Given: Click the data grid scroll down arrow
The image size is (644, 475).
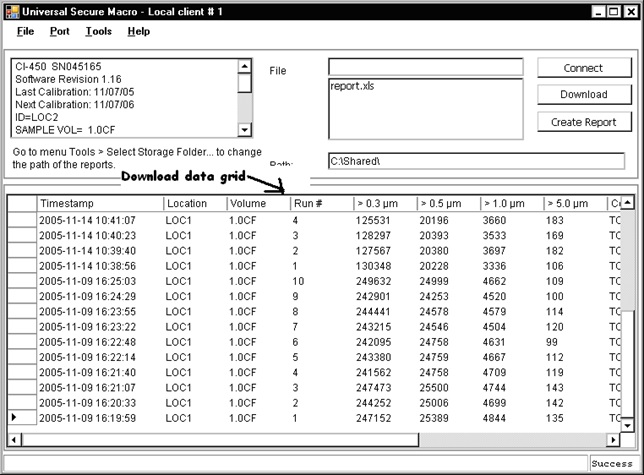Looking at the screenshot, I should [627, 425].
